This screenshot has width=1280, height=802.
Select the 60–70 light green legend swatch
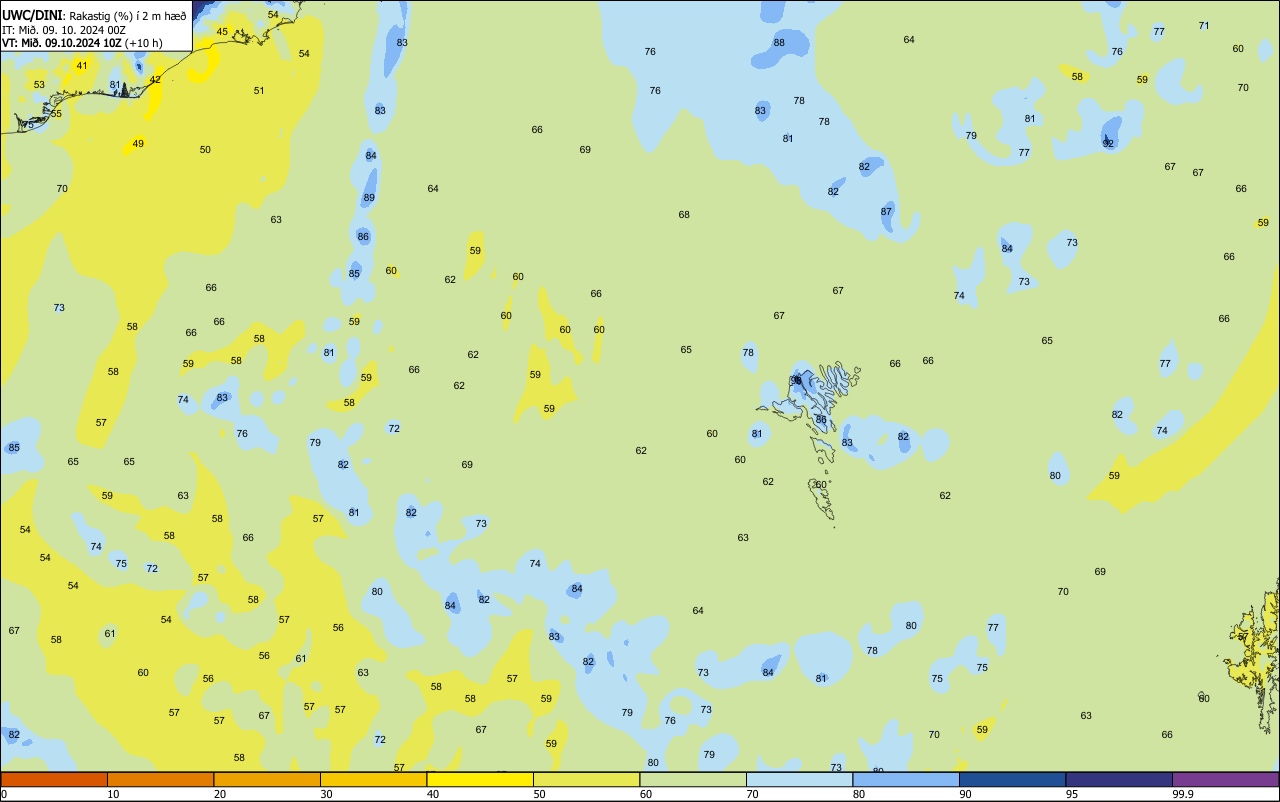693,779
